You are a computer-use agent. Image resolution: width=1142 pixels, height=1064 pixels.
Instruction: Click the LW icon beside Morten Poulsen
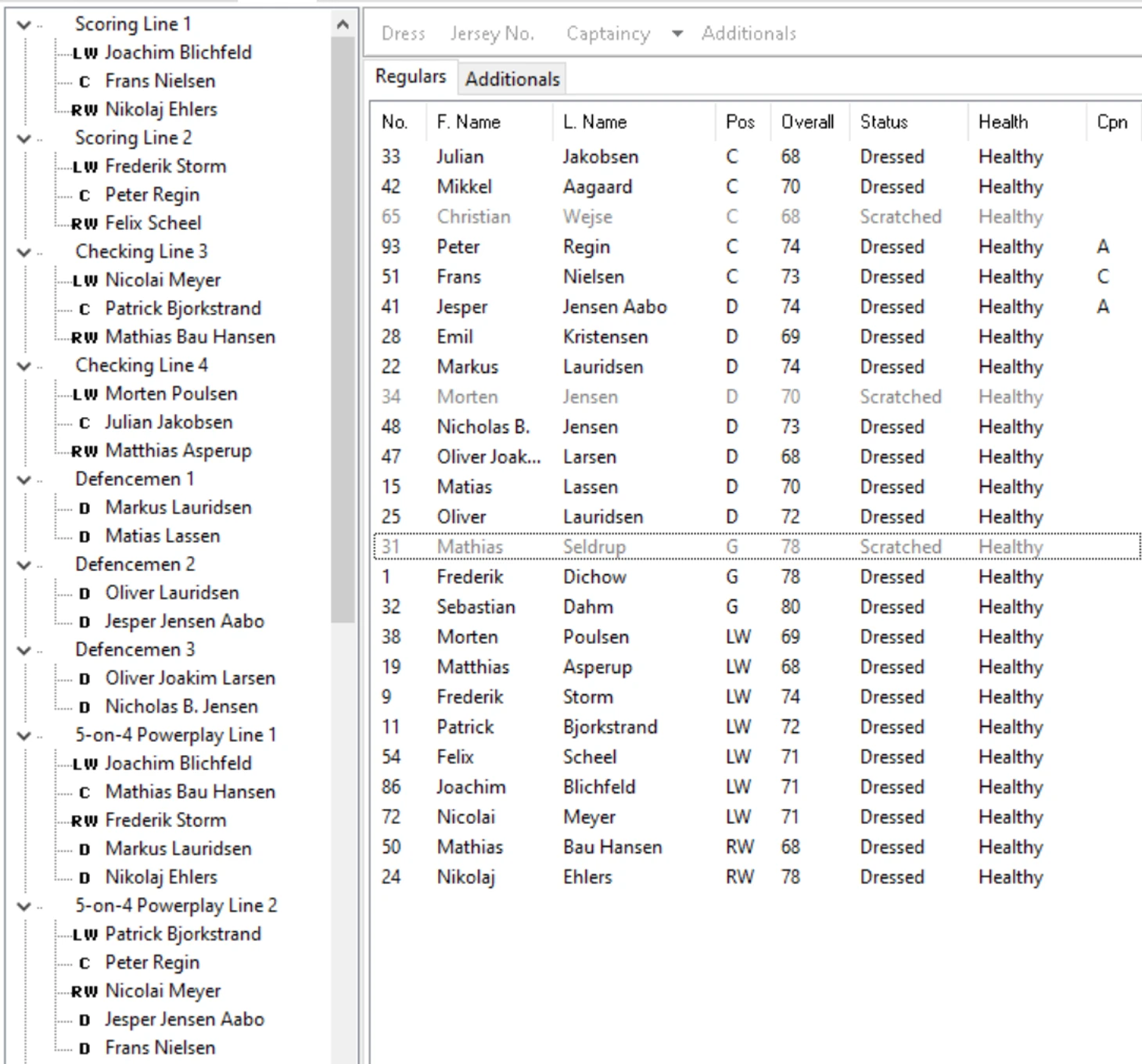(x=84, y=394)
